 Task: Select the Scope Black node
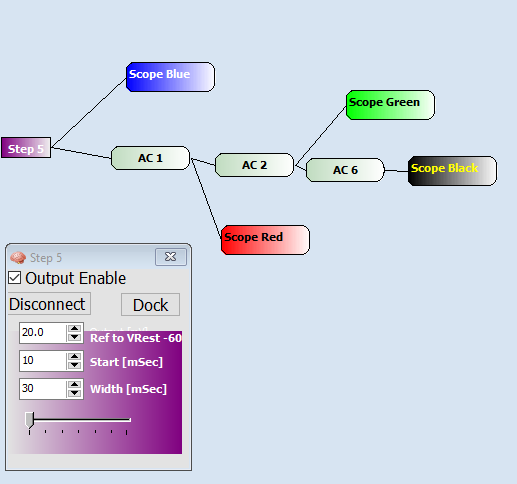click(x=452, y=171)
